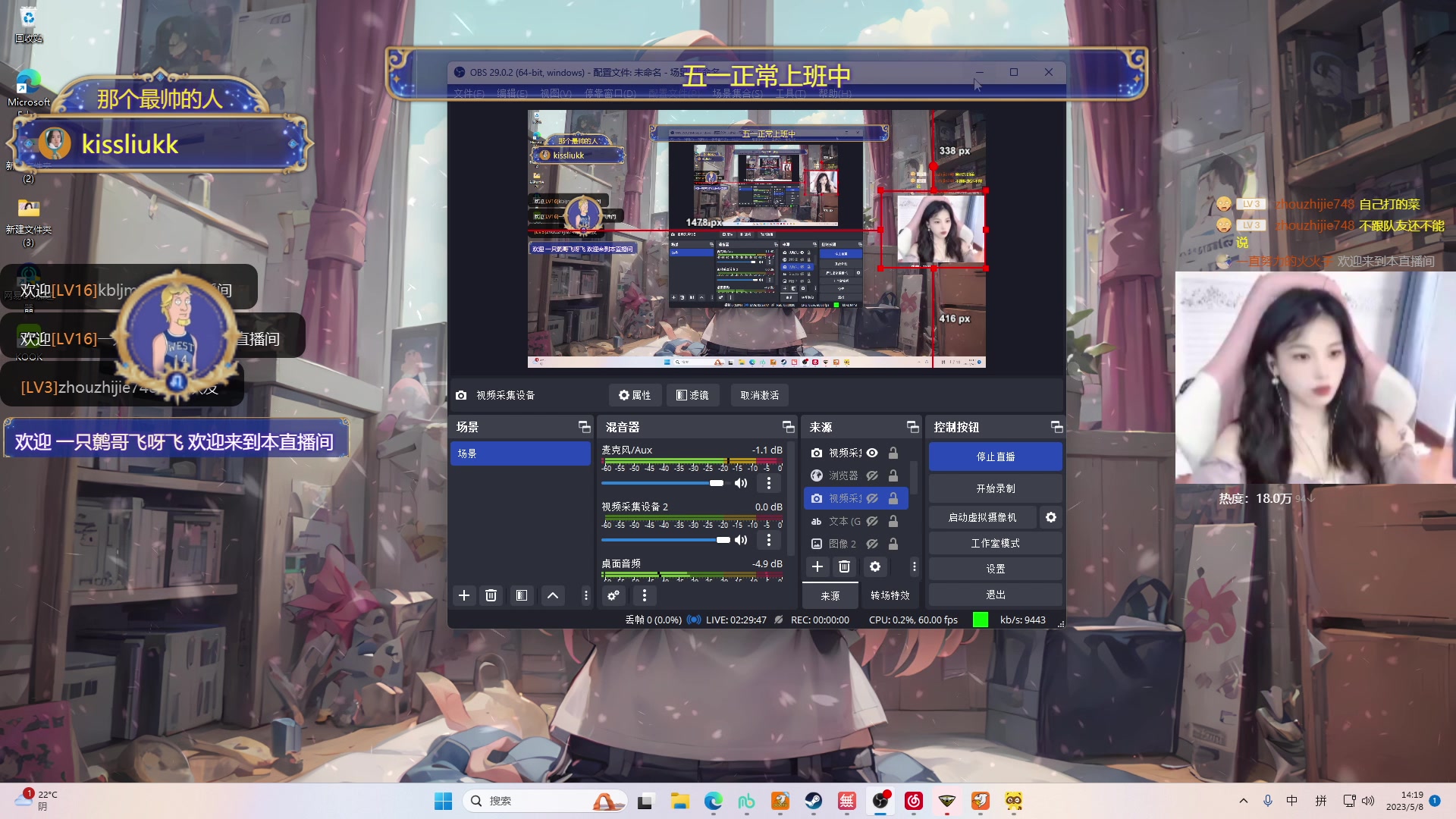Pop out the 来源 dock panel
Screen dimensions: 1456x819
tap(912, 427)
